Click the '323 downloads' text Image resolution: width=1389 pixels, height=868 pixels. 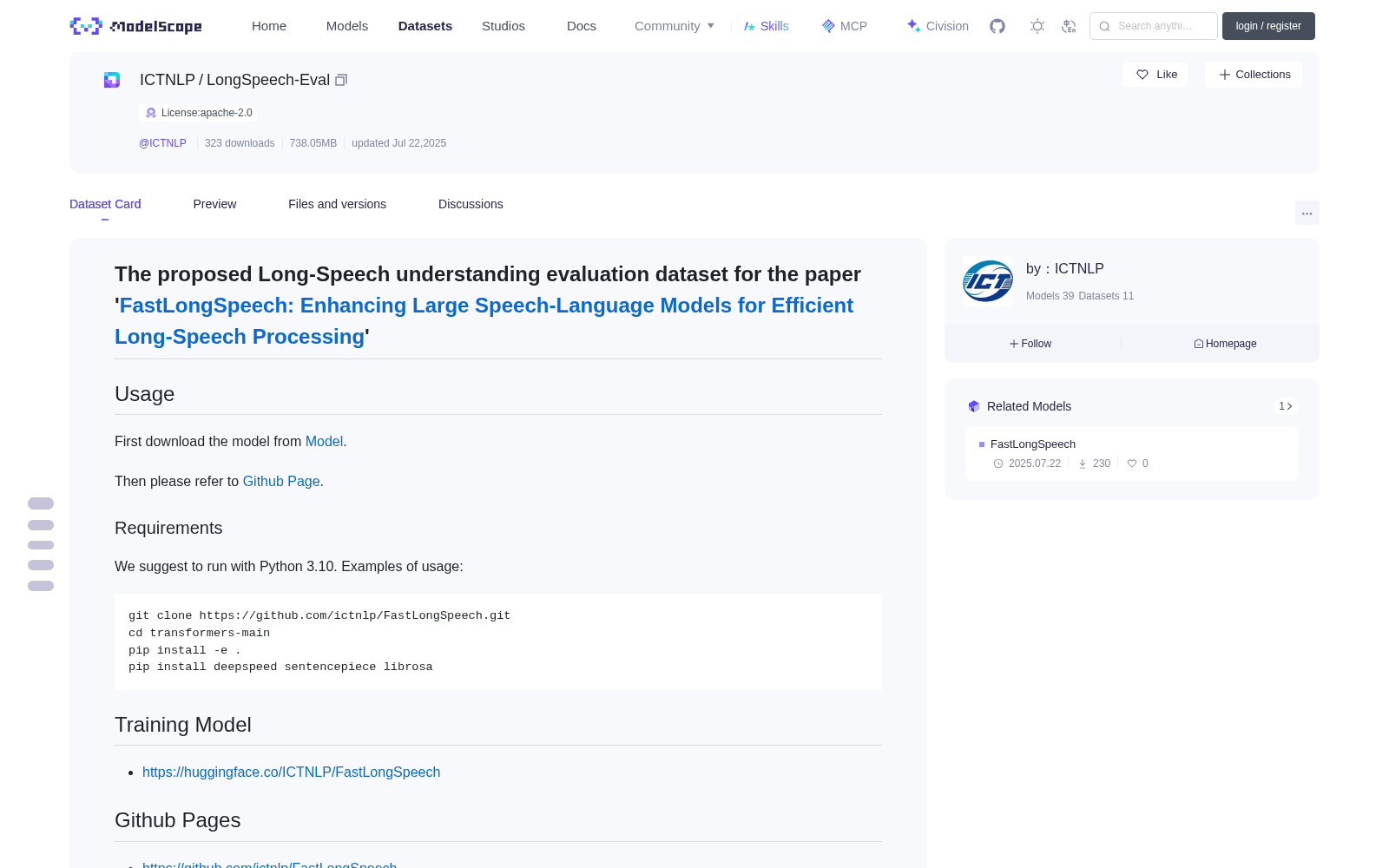coord(240,143)
